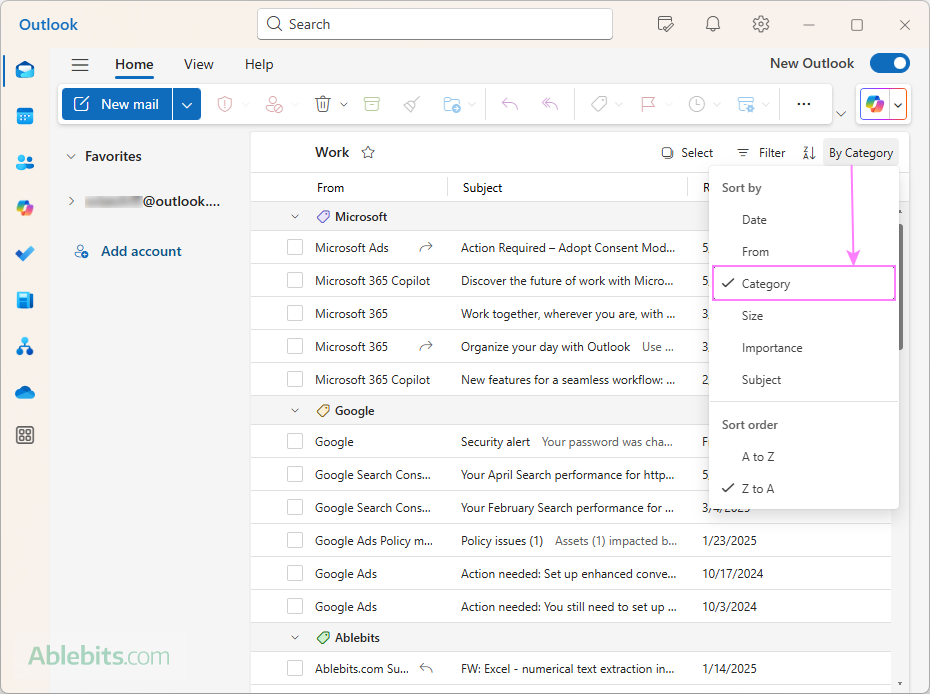Toggle the hamburger navigation pane button
930x694 pixels.
pos(80,65)
